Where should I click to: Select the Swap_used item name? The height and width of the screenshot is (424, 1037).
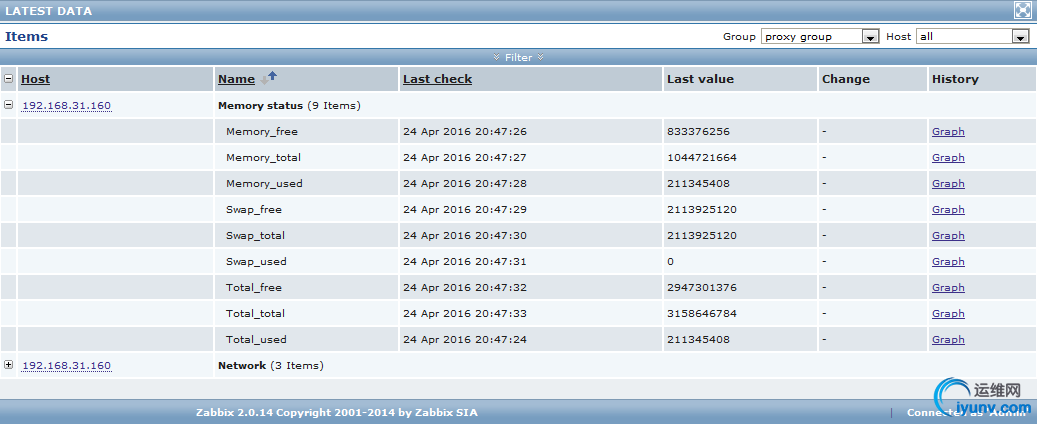257,261
